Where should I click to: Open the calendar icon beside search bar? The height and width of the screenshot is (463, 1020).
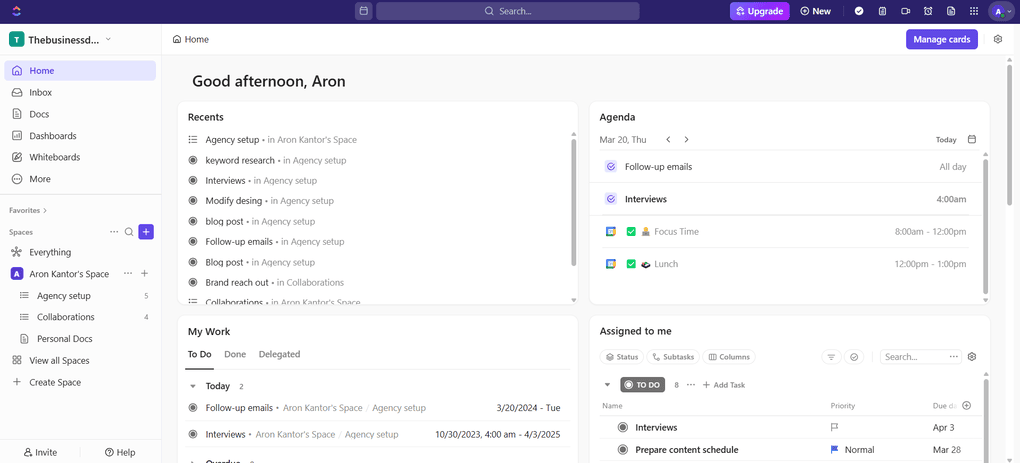click(x=364, y=11)
